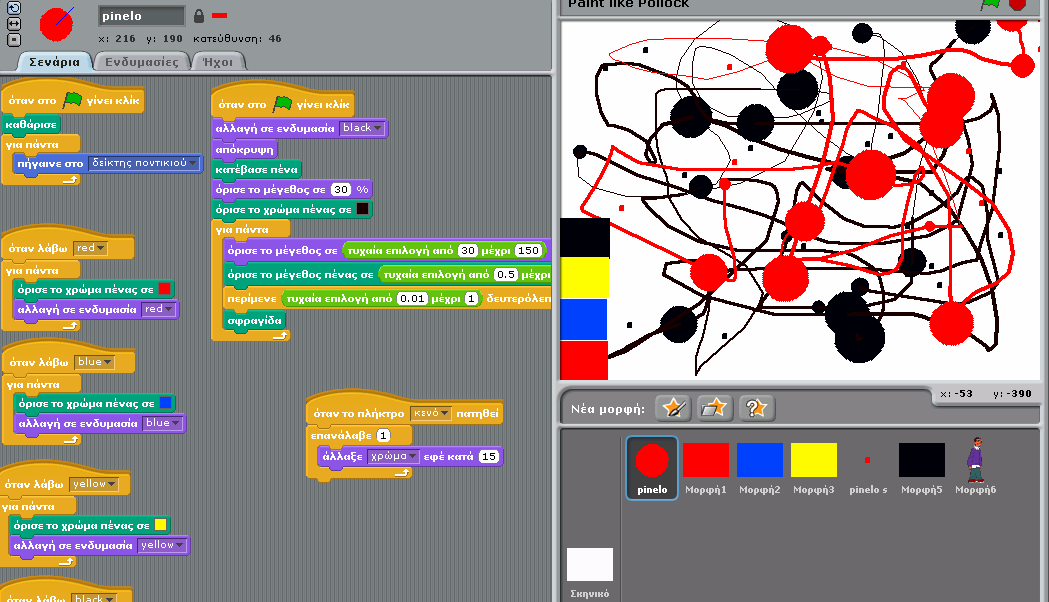Click the pen size random value 0.5
This screenshot has width=1049, height=602.
pyautogui.click(x=506, y=274)
